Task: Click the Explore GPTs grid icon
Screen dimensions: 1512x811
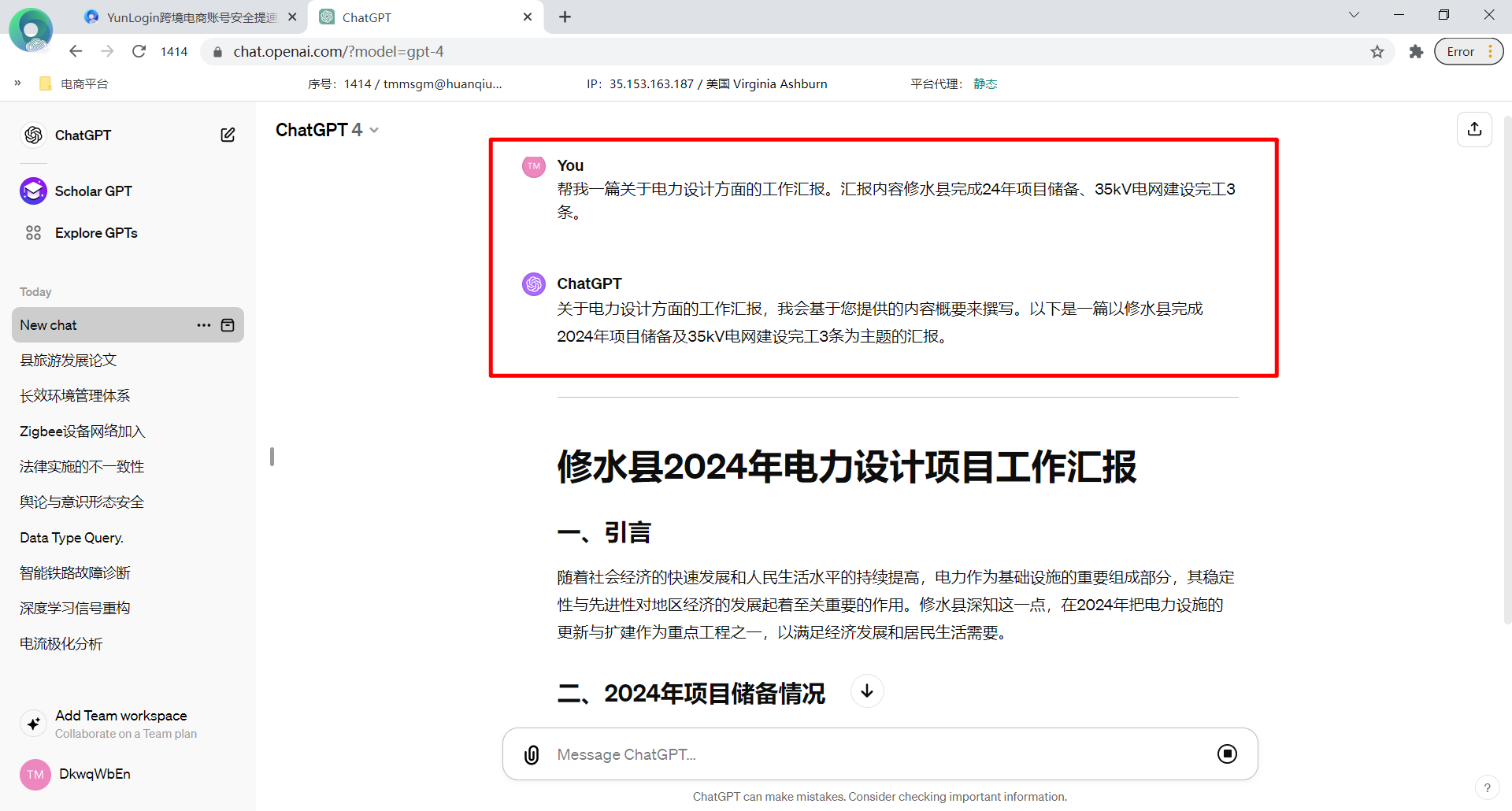Action: 33,232
